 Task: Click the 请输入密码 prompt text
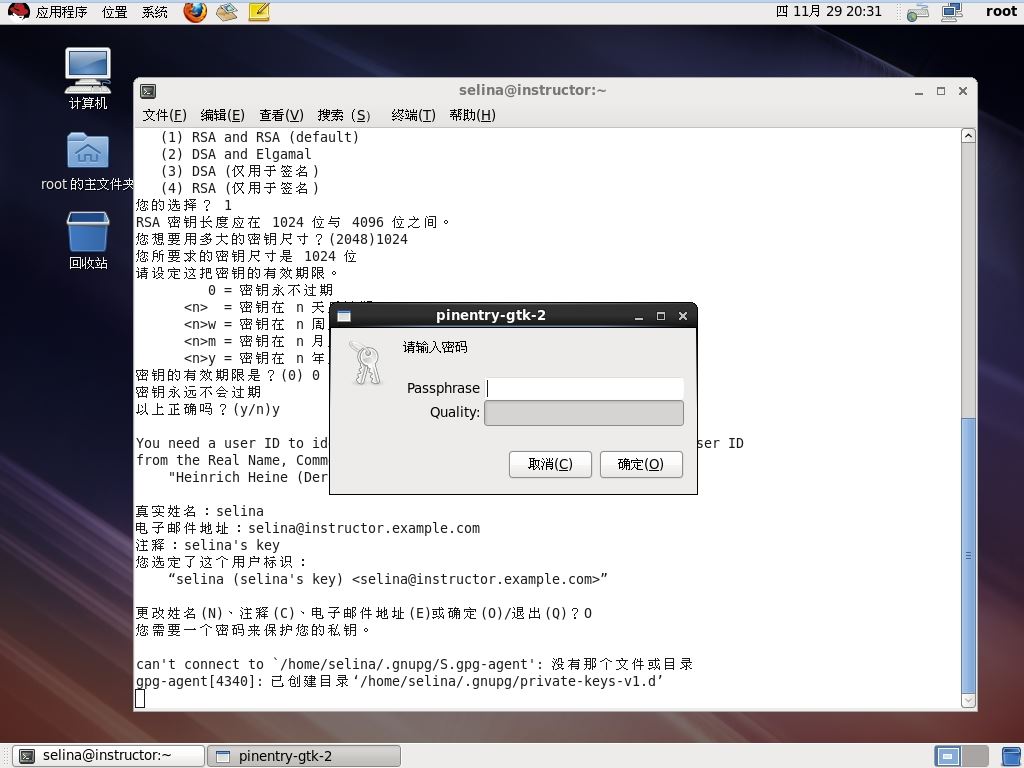click(435, 347)
